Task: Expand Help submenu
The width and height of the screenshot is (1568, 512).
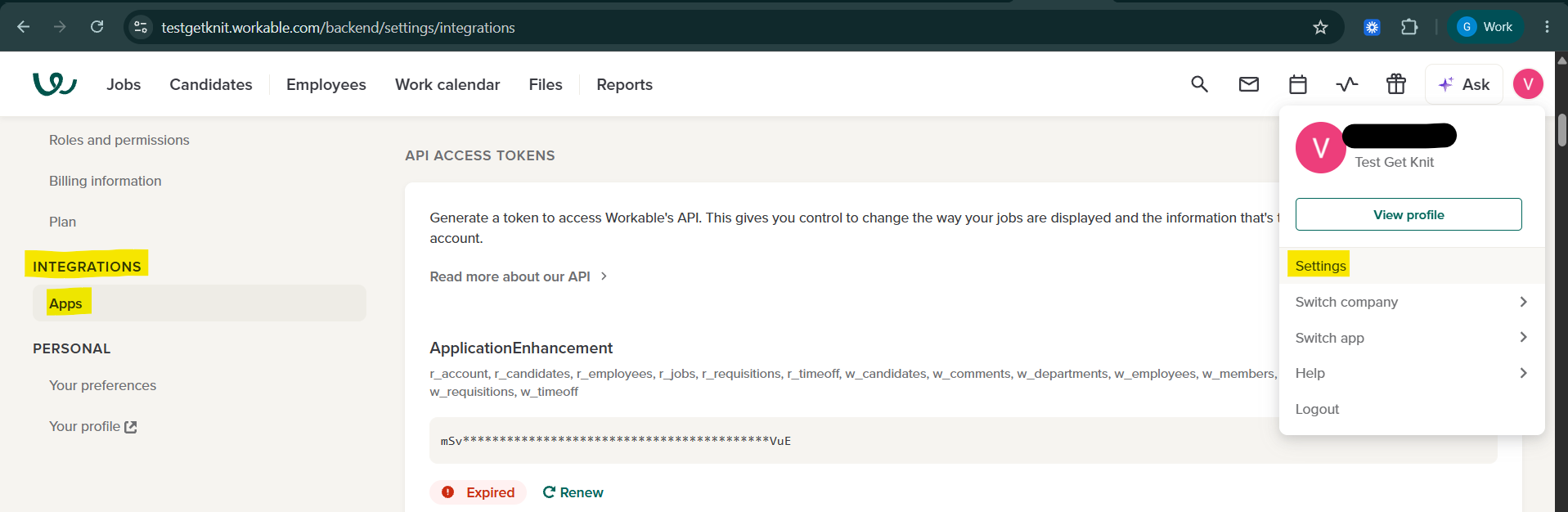Action: [x=1412, y=373]
